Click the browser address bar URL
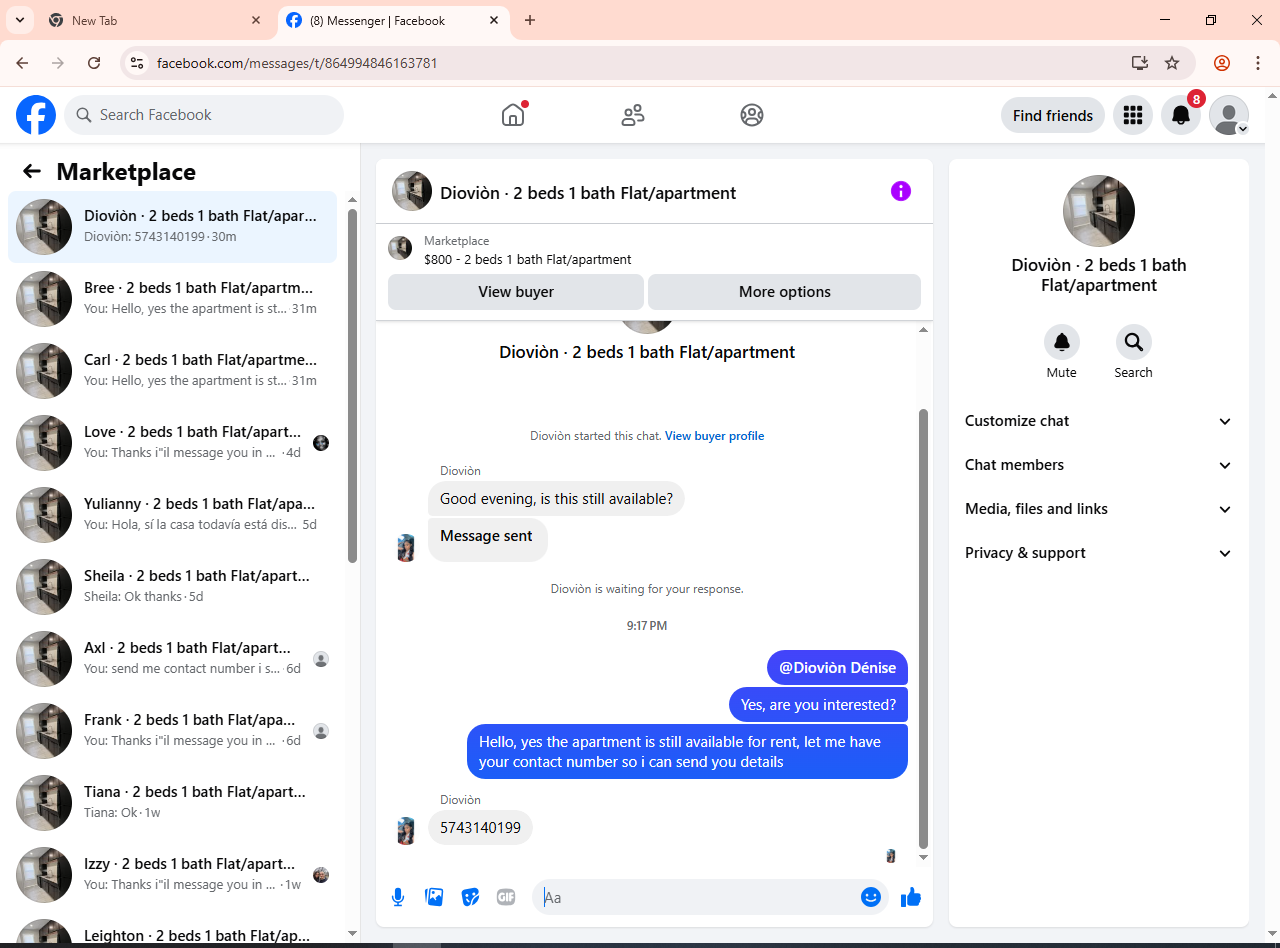The width and height of the screenshot is (1280, 948). (x=297, y=63)
